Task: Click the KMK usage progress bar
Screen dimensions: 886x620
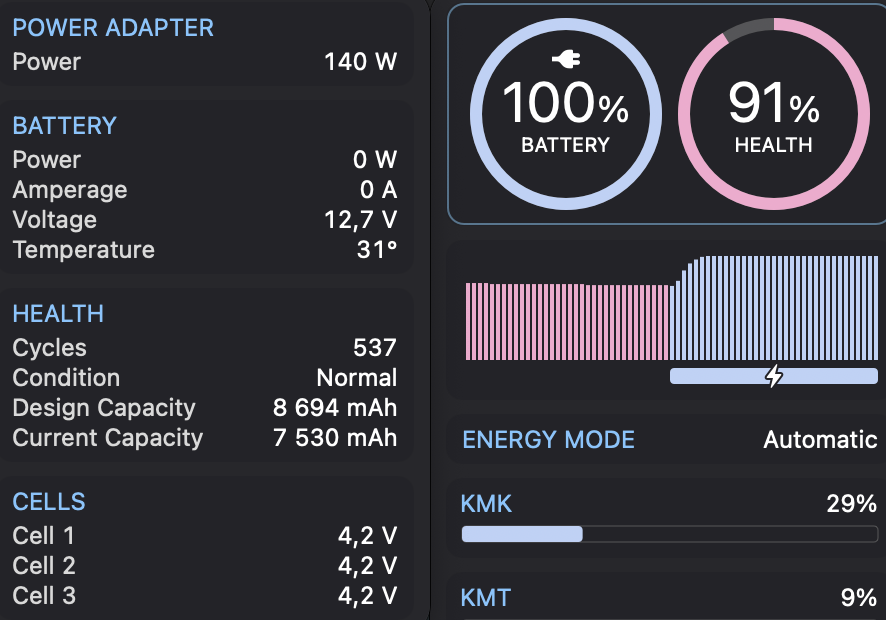Action: pos(669,534)
